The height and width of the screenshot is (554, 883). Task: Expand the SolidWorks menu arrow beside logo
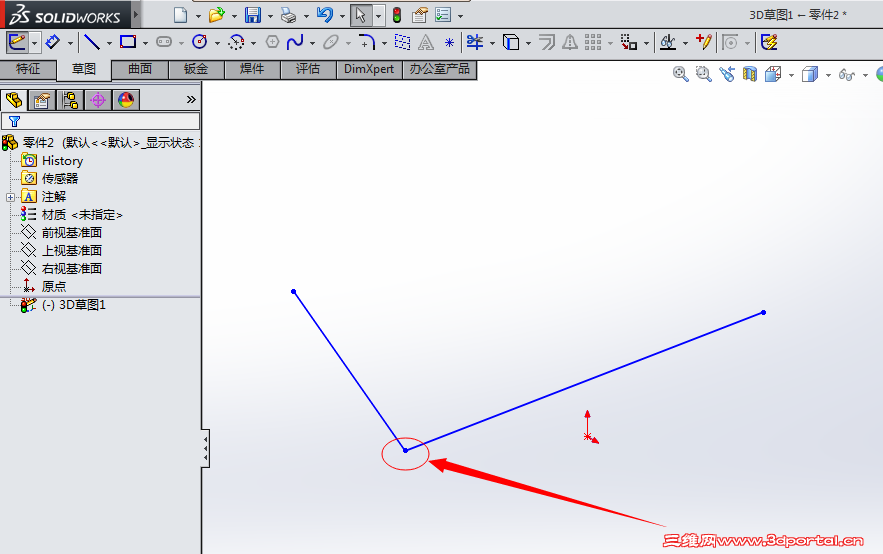[136, 14]
